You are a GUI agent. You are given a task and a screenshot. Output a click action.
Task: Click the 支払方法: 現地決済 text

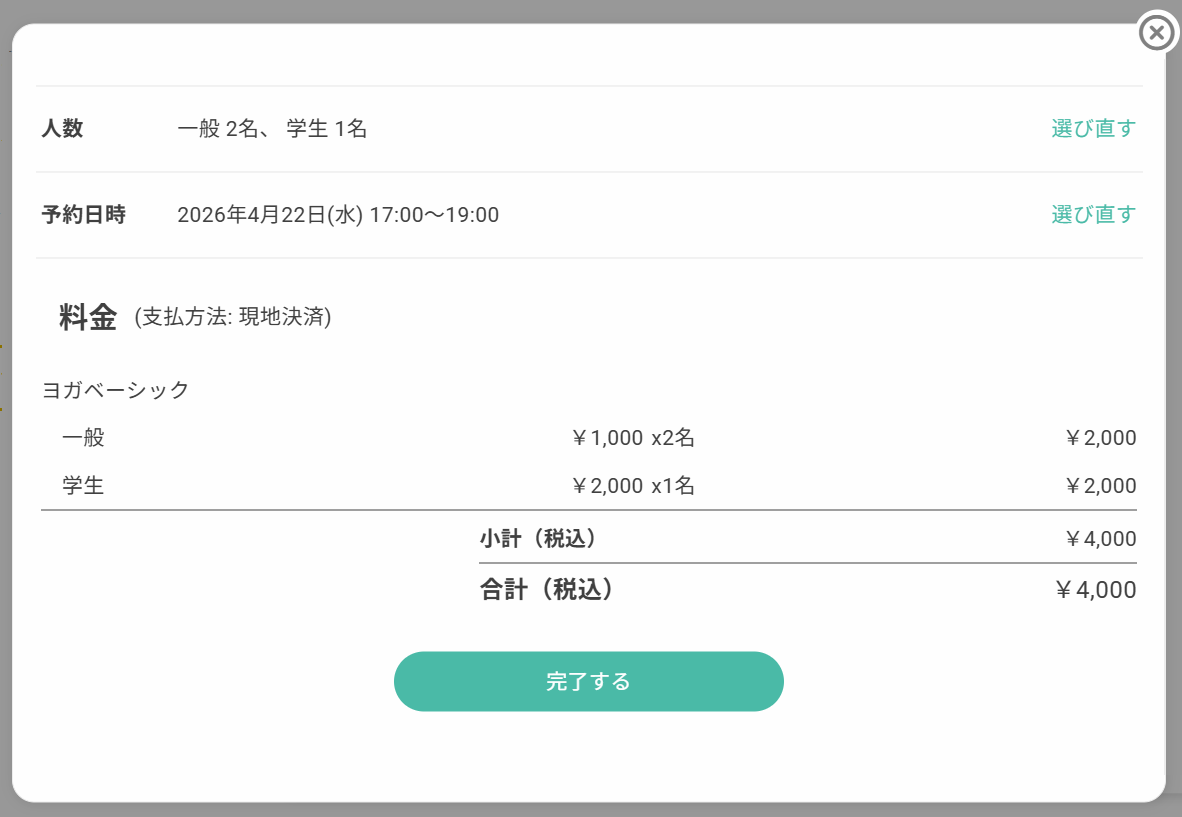coord(233,318)
